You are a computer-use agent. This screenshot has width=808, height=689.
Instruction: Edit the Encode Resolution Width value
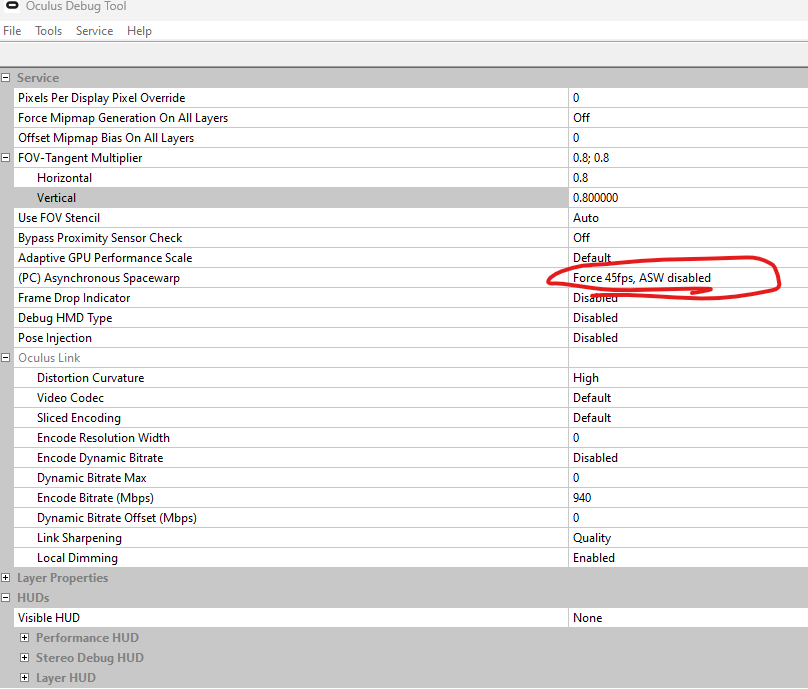click(688, 438)
